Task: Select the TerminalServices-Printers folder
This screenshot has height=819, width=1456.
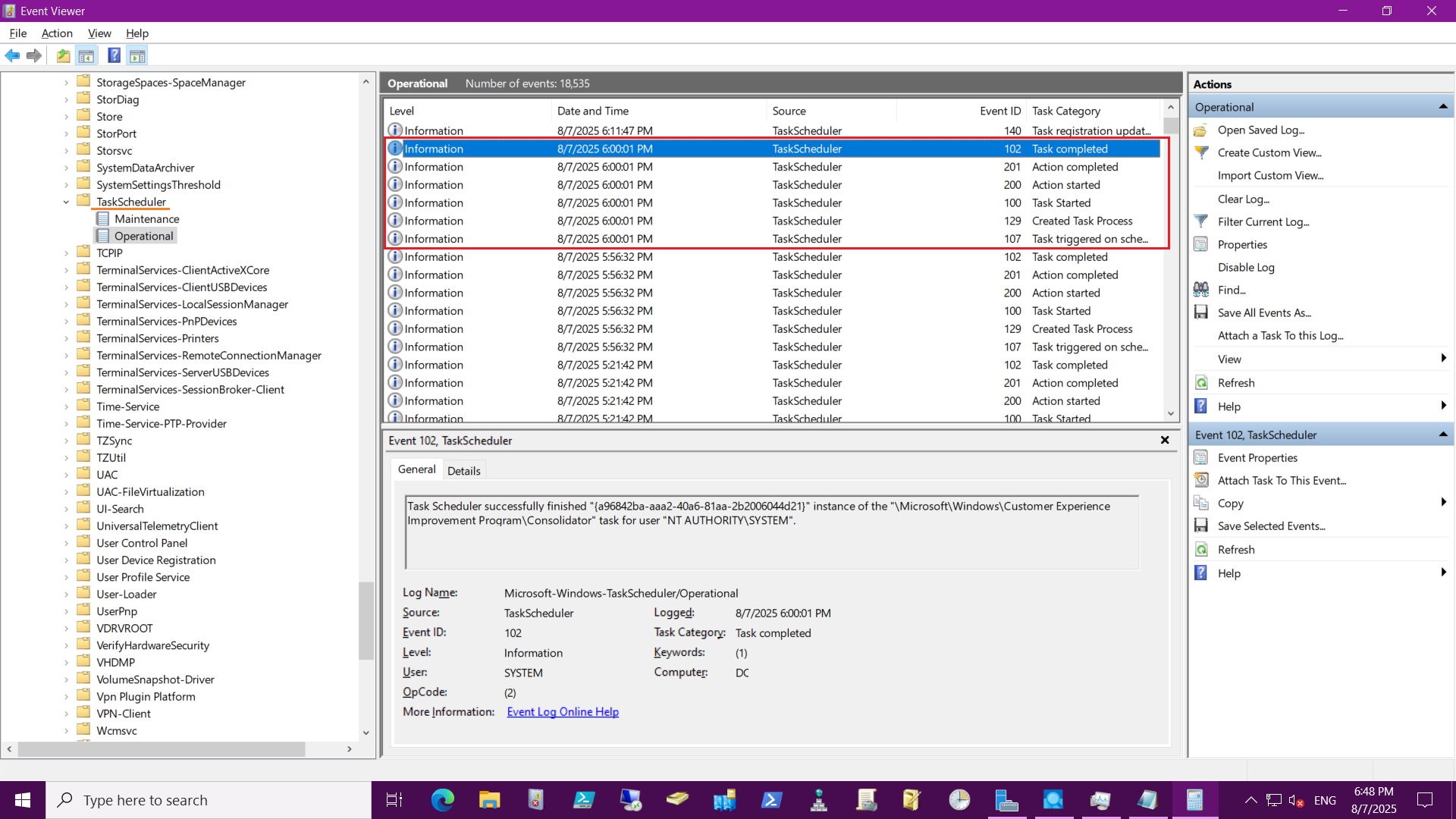Action: [x=157, y=338]
